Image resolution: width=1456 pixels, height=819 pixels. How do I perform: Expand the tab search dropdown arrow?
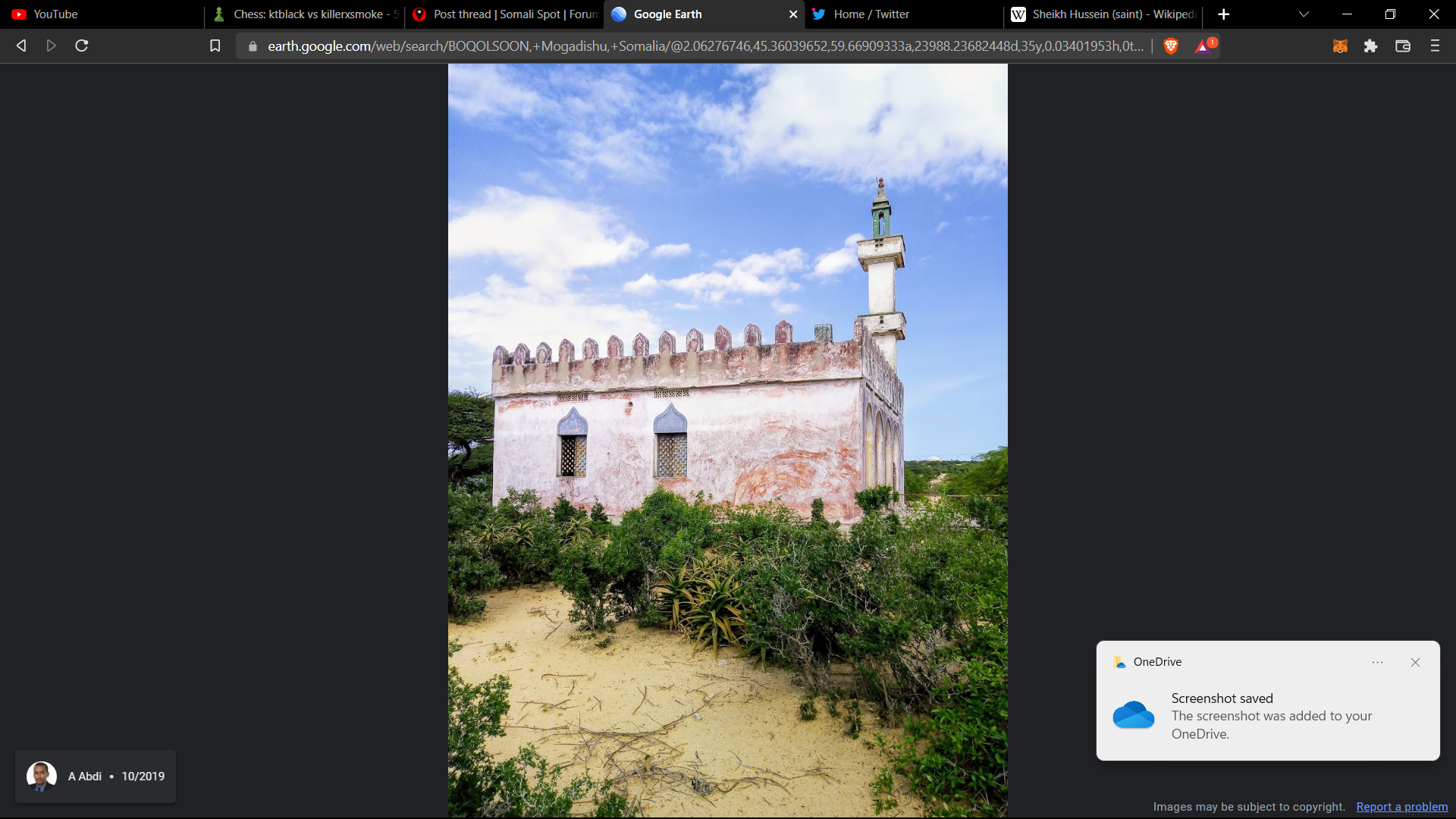point(1304,14)
